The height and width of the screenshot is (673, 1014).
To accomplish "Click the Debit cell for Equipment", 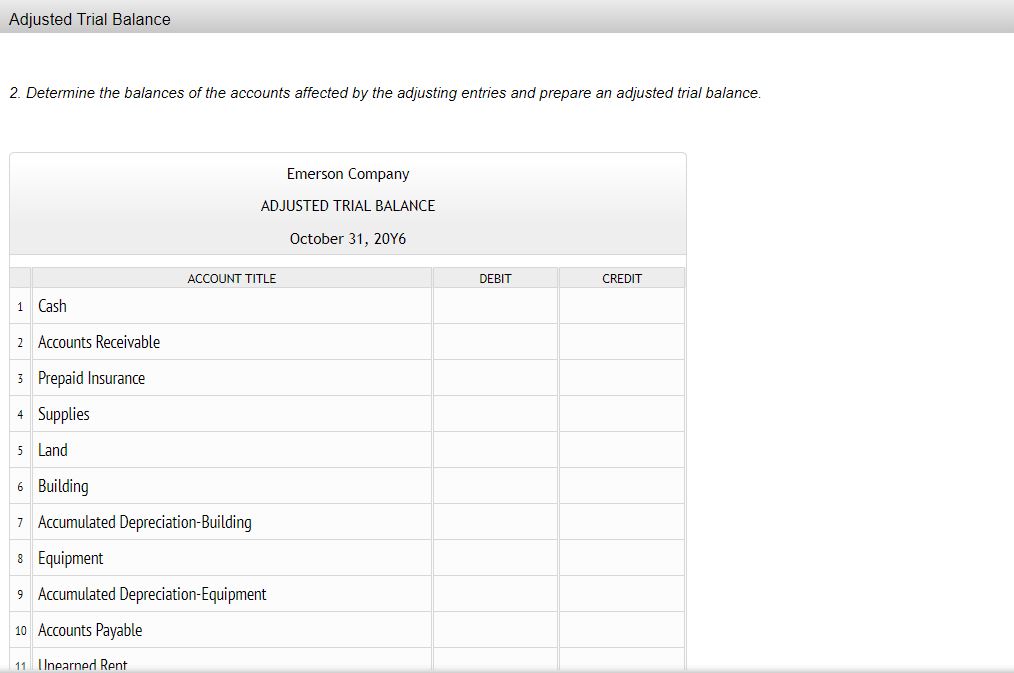I will pyautogui.click(x=494, y=557).
